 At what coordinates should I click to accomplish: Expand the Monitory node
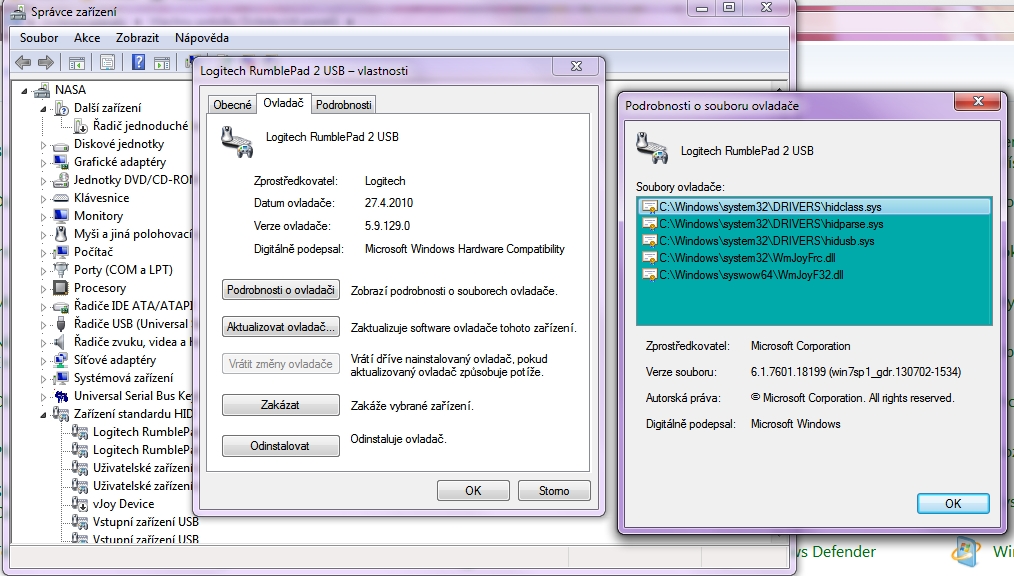[x=44, y=217]
